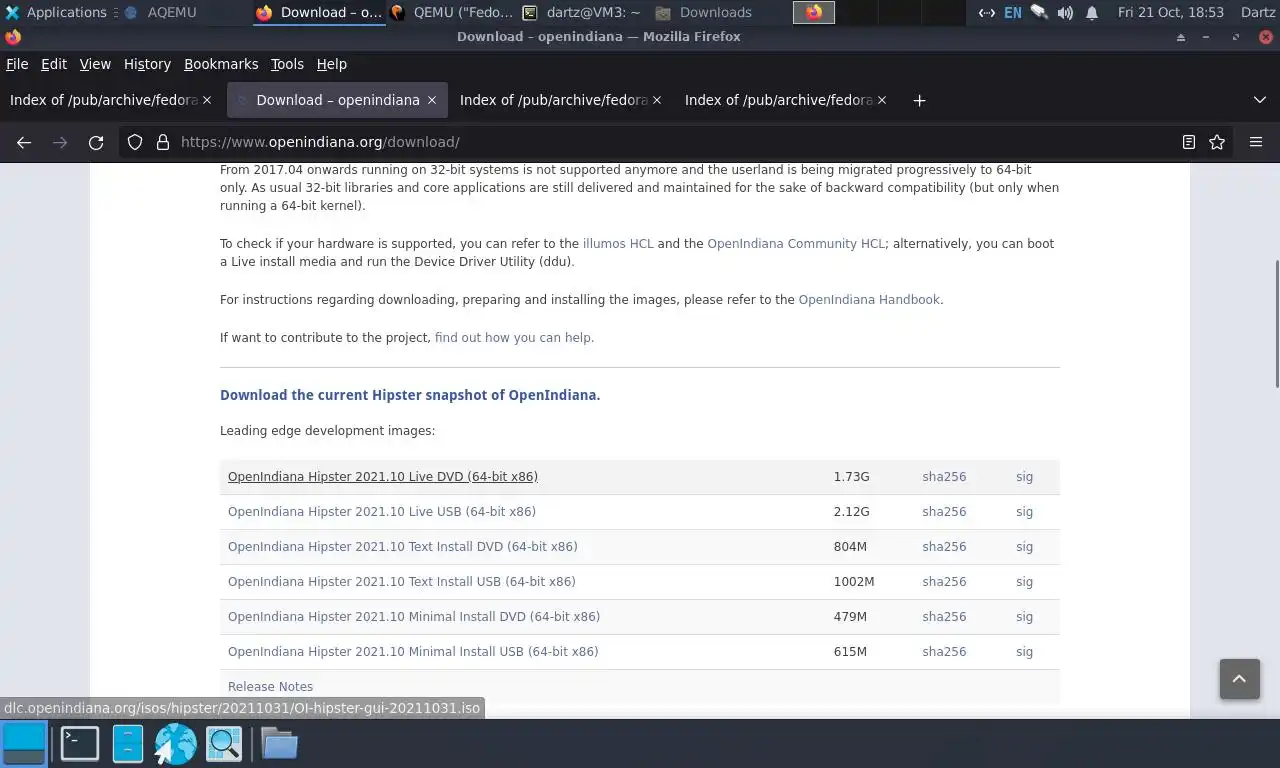
Task: Open the sig link for Minimal Install DVD
Action: point(1024,617)
